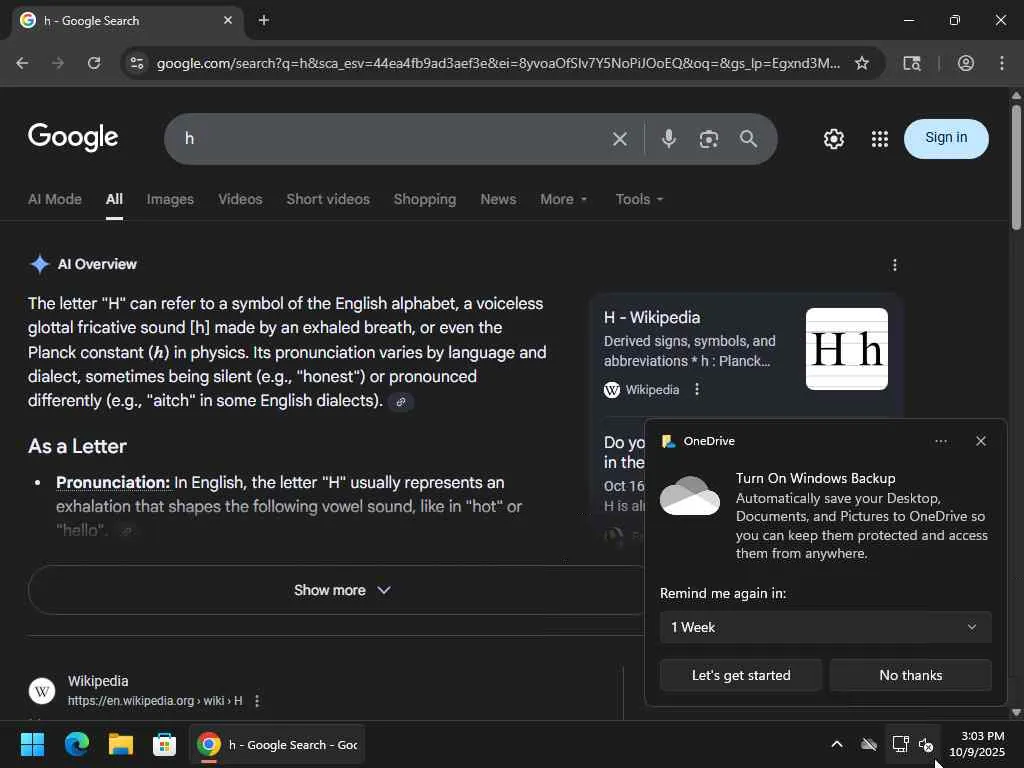
Task: Open the Windows Start menu
Action: pyautogui.click(x=32, y=744)
